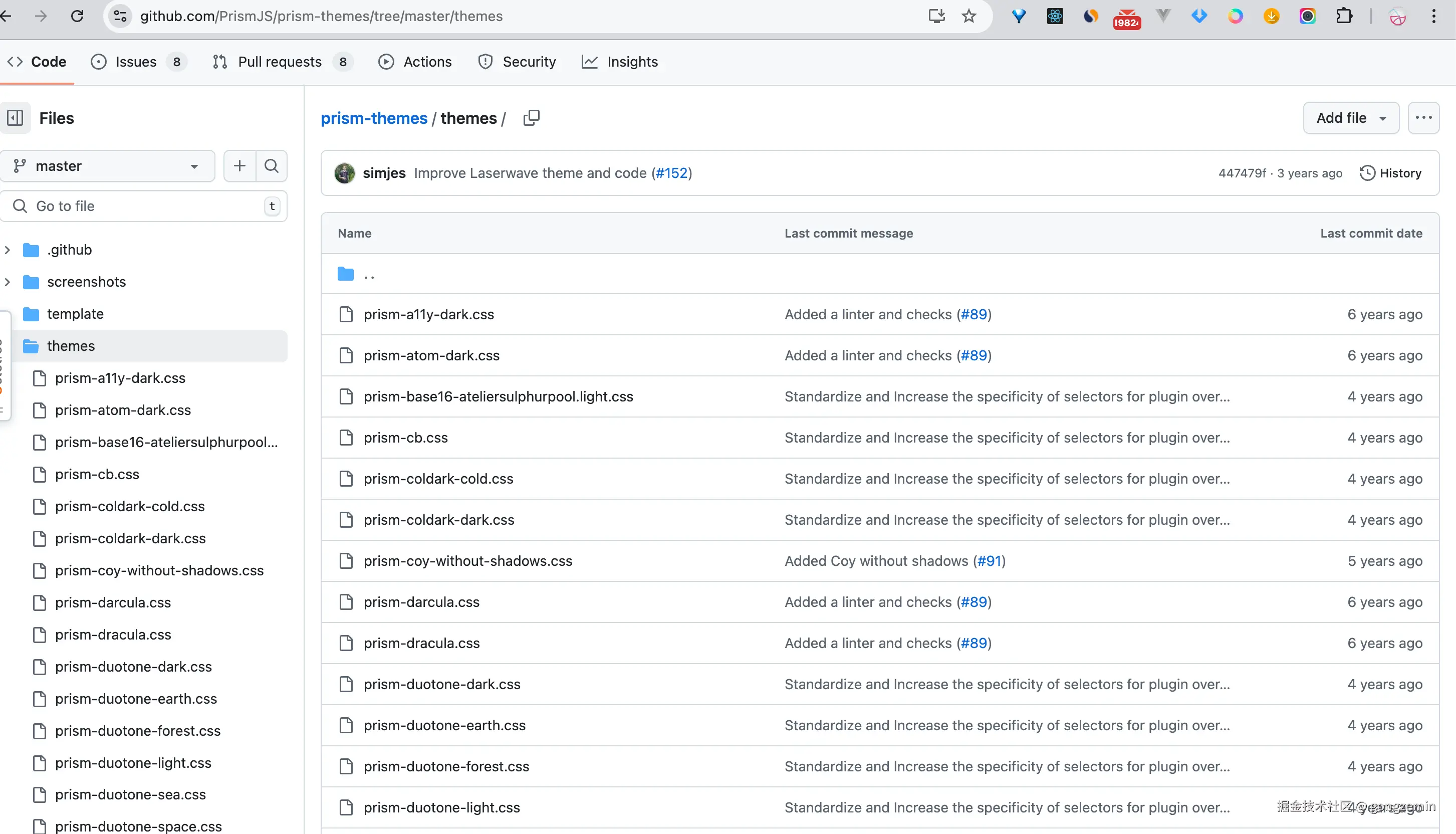Image resolution: width=1456 pixels, height=834 pixels.
Task: Expand the .github folder
Action: click(x=8, y=250)
